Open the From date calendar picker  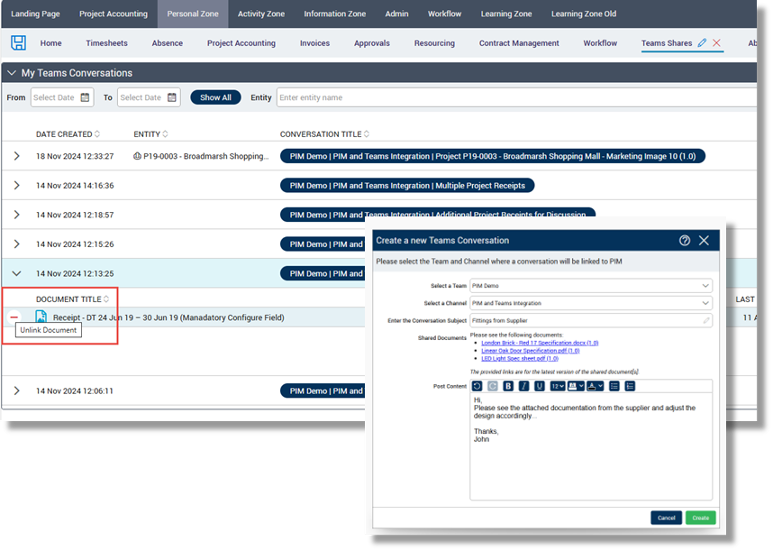(x=85, y=98)
